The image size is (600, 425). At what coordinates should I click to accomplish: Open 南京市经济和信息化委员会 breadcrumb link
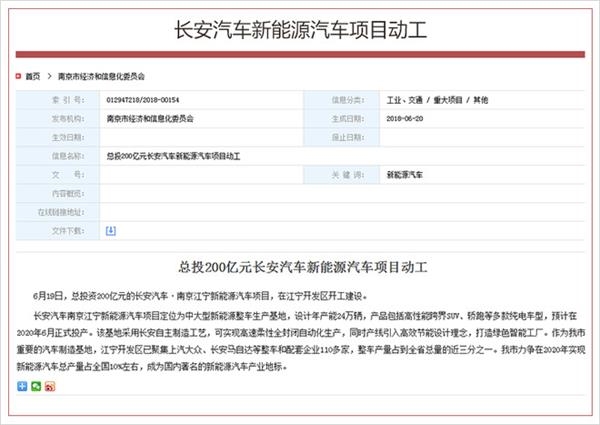[x=101, y=77]
